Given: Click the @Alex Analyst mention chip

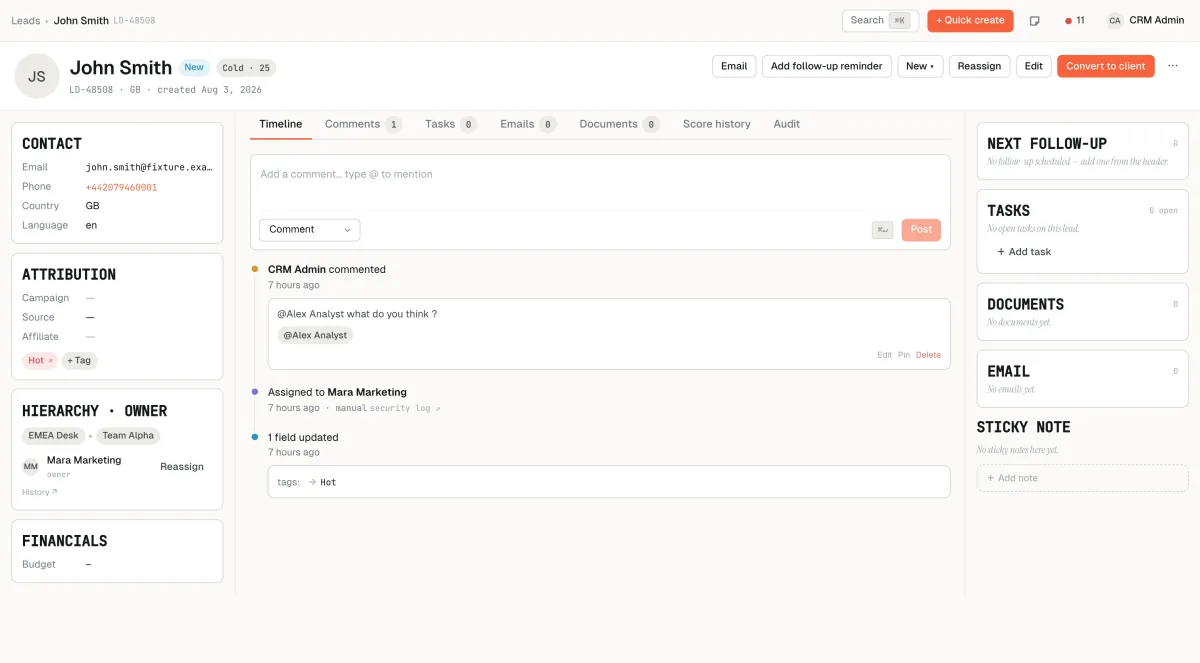Looking at the screenshot, I should pos(315,335).
